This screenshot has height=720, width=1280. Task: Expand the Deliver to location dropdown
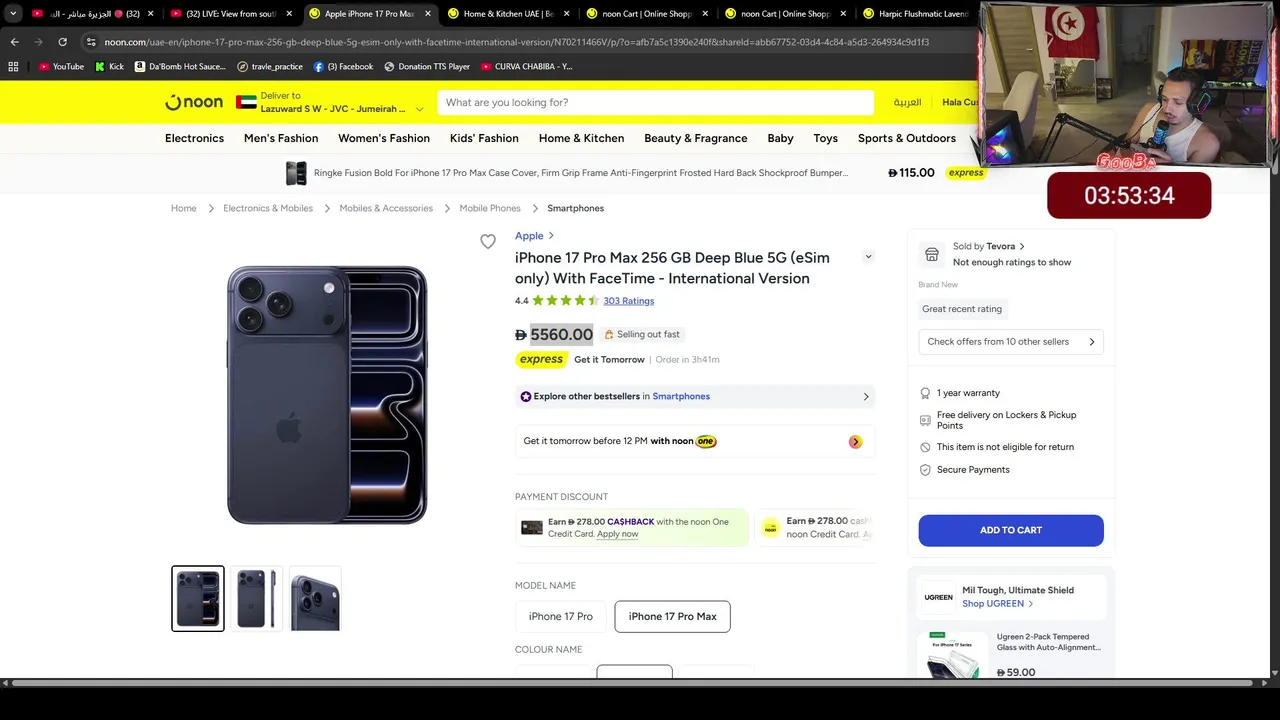(x=419, y=109)
